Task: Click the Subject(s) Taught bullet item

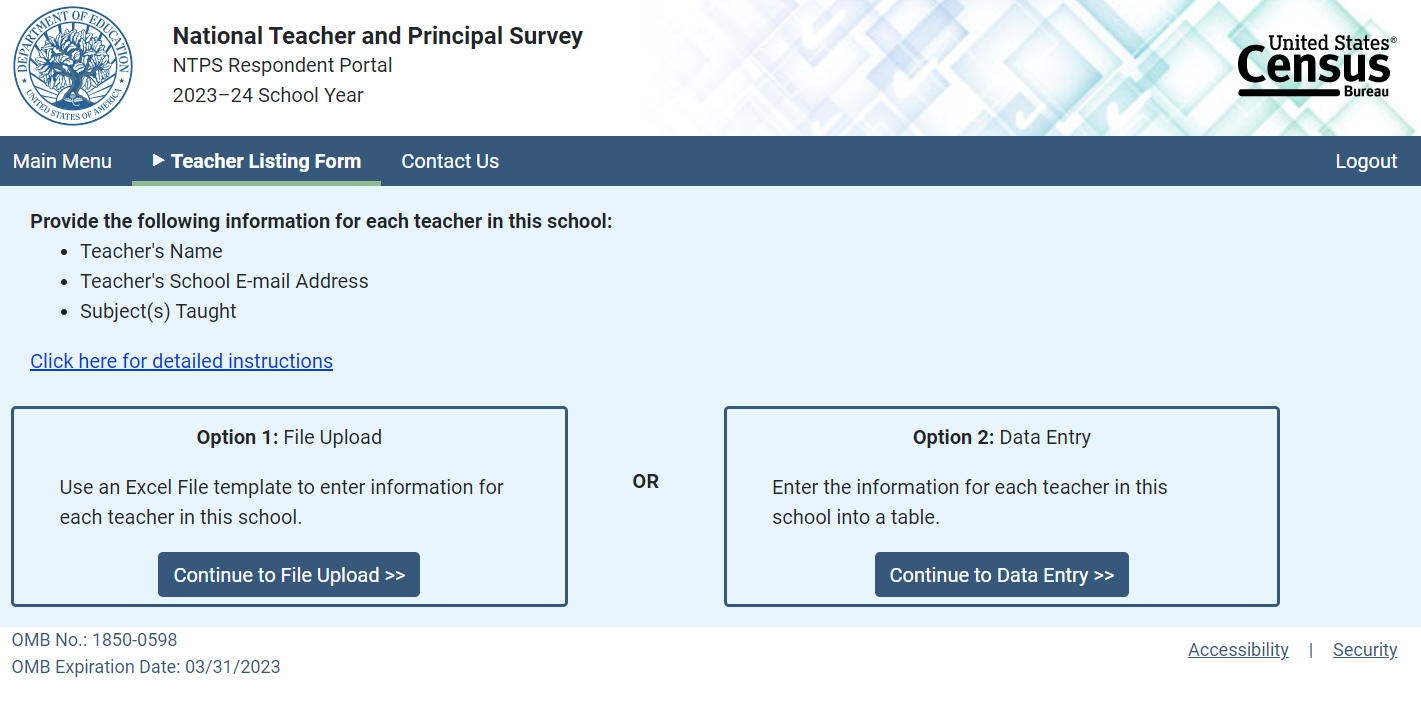Action: [158, 311]
